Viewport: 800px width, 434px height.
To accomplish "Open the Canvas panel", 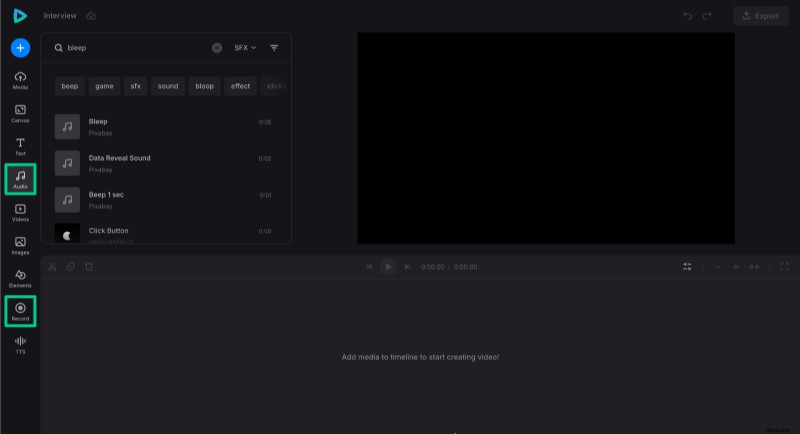I will coord(20,114).
